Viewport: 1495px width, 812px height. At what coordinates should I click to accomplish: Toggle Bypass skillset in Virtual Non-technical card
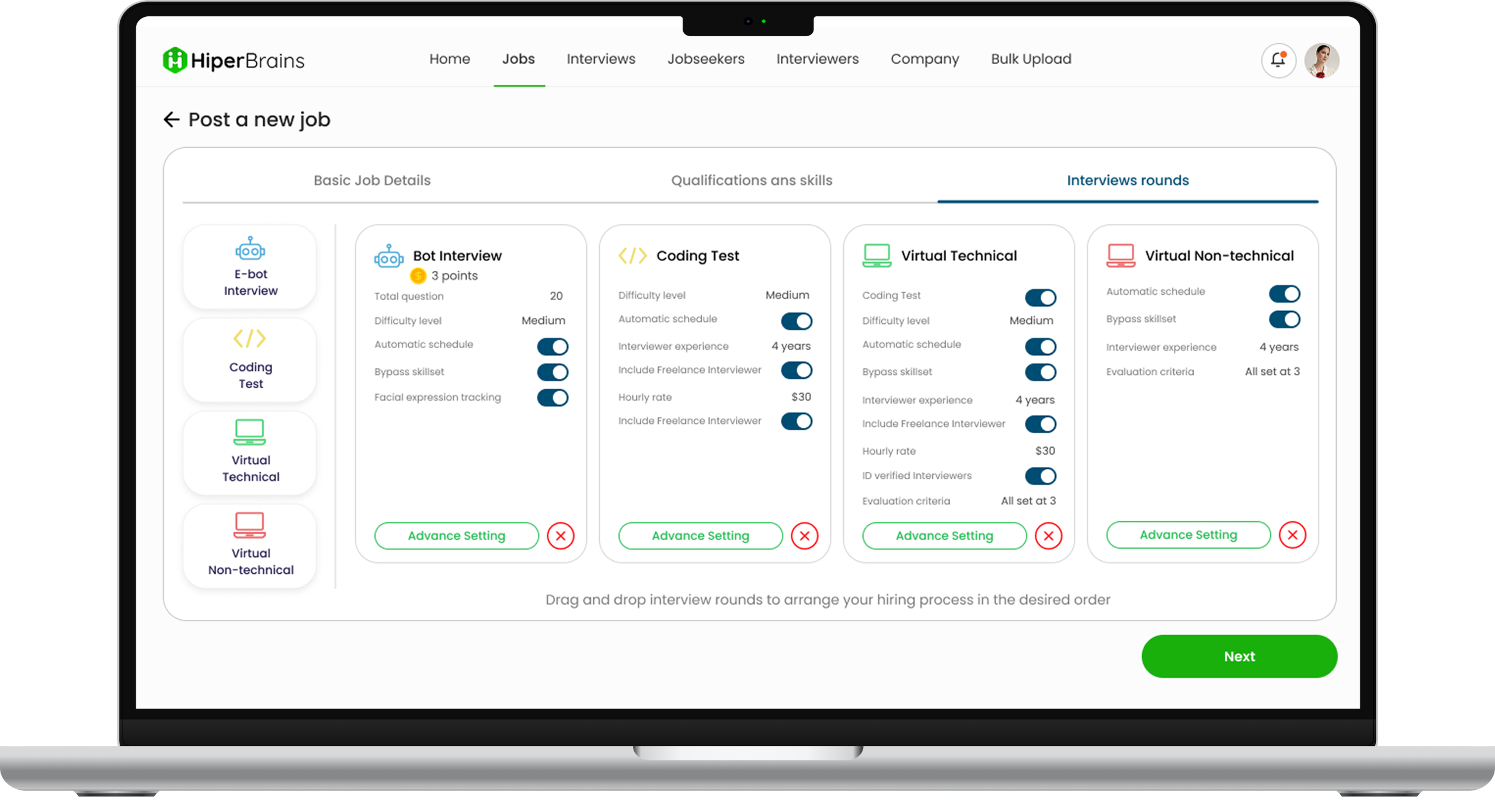(x=1284, y=319)
